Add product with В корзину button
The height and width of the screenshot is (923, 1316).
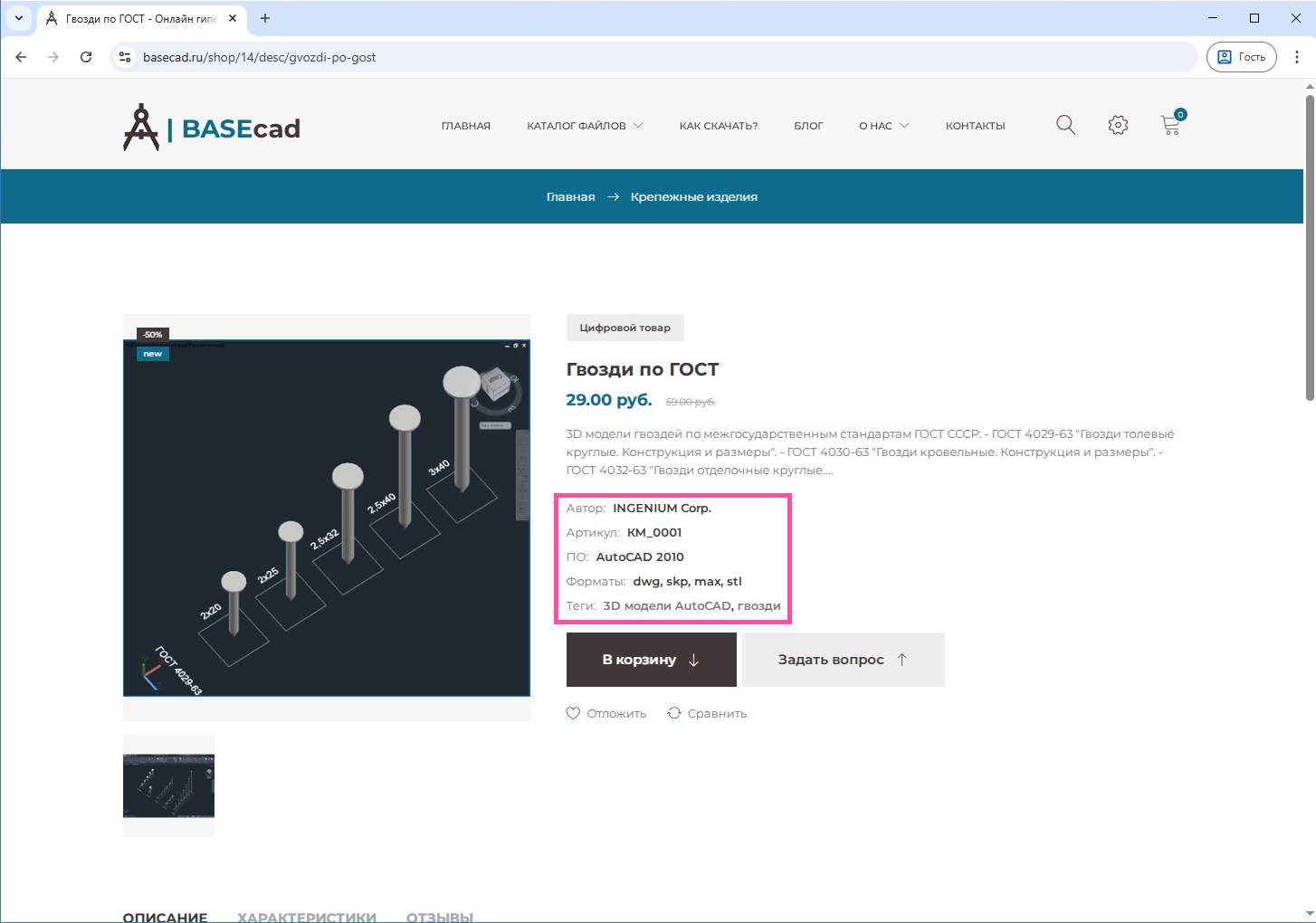pyautogui.click(x=651, y=660)
